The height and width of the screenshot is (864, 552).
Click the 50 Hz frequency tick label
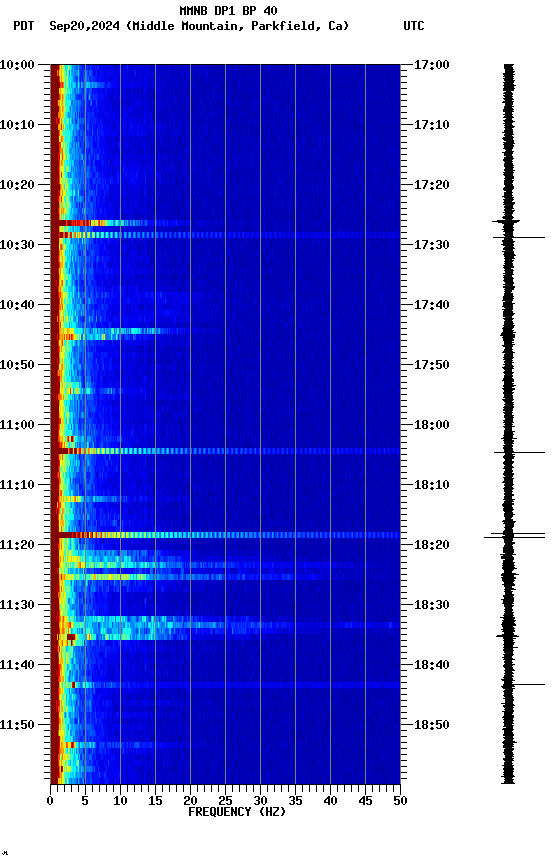[x=400, y=801]
